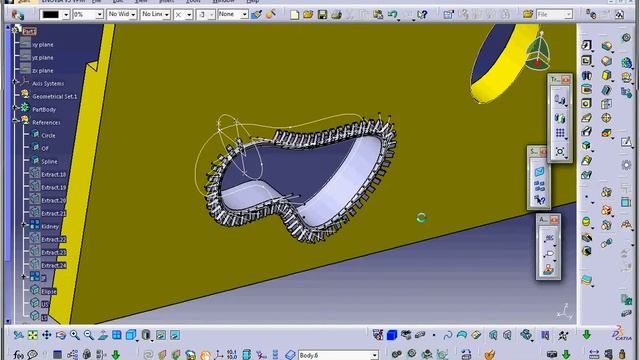Select Extract.24 in the tree

pyautogui.click(x=53, y=266)
